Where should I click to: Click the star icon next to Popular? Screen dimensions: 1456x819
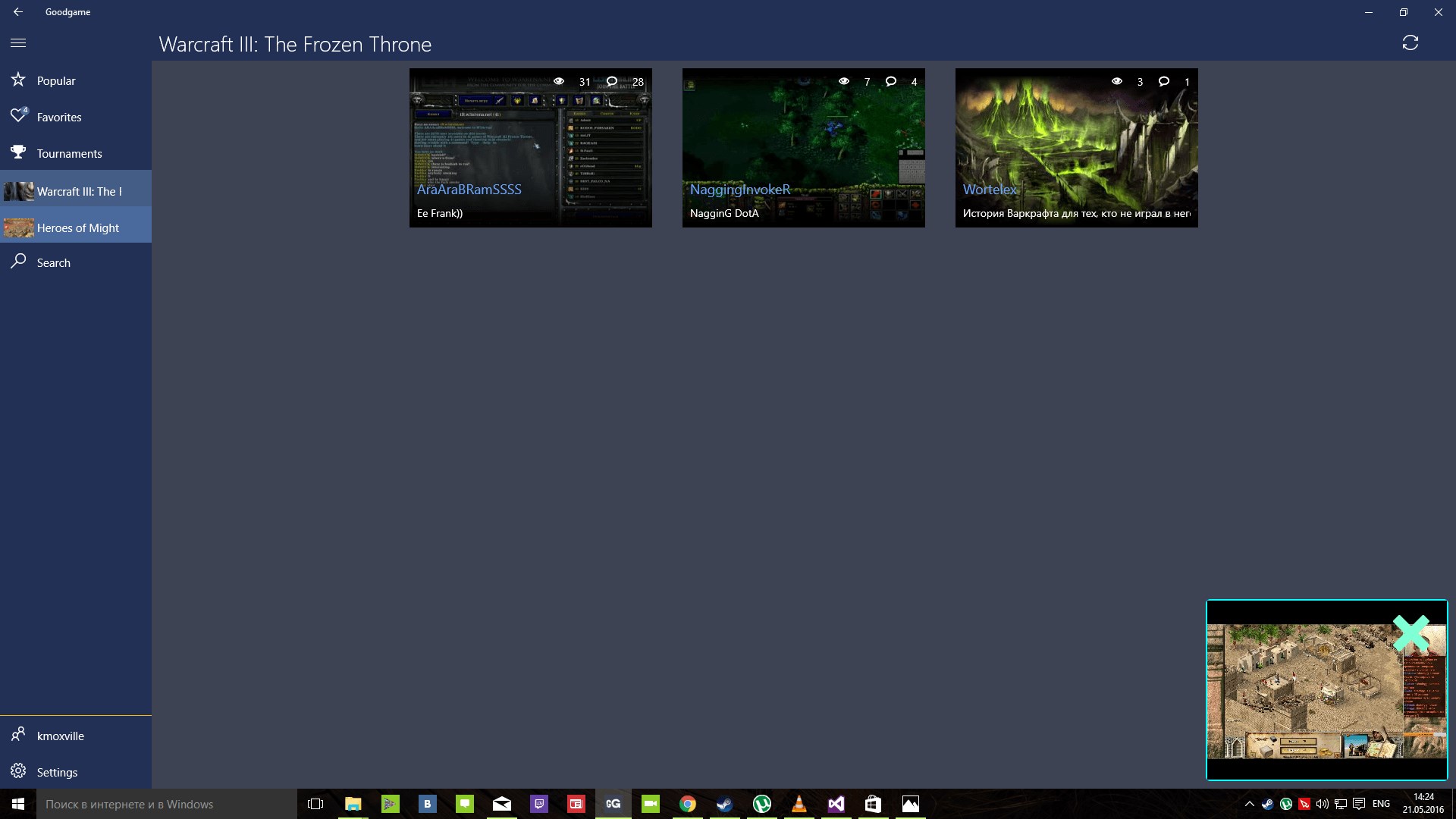tap(18, 80)
